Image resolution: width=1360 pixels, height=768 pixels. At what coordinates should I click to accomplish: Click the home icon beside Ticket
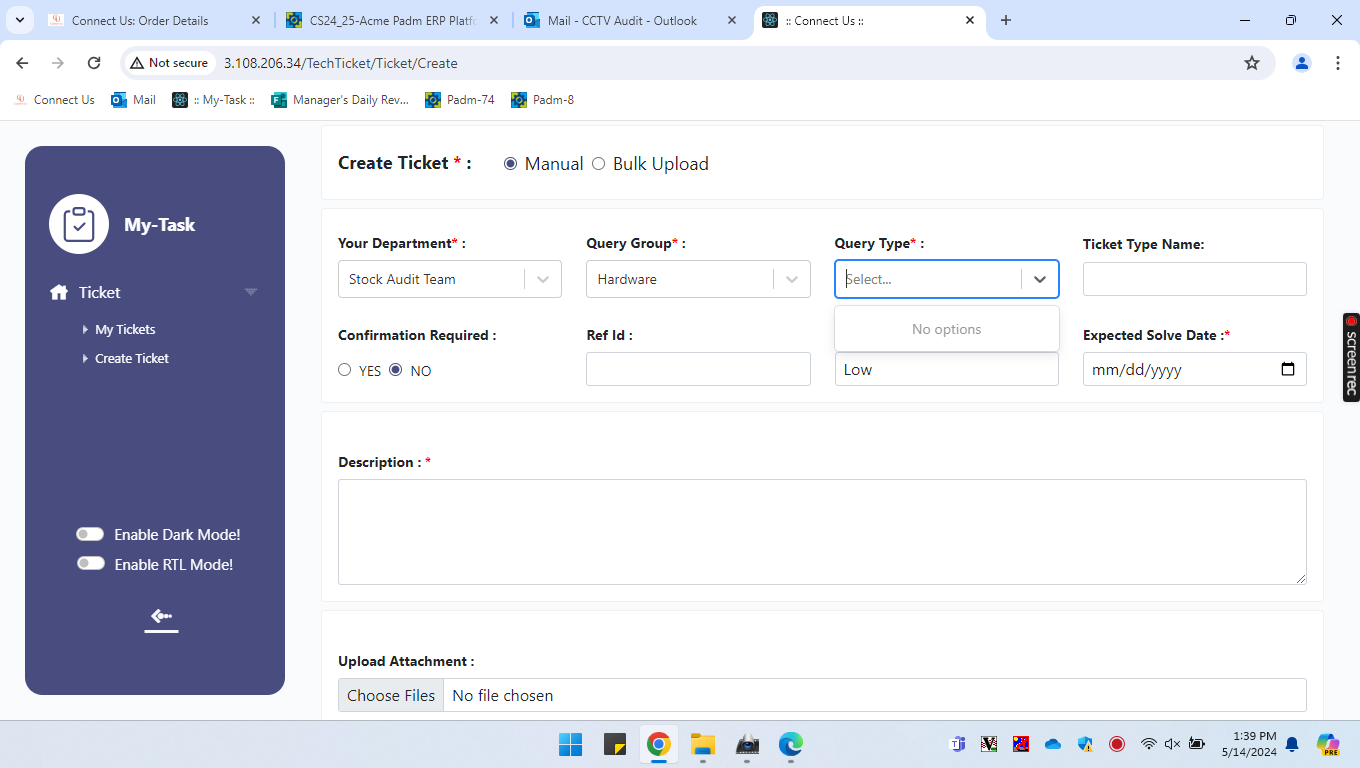58,292
